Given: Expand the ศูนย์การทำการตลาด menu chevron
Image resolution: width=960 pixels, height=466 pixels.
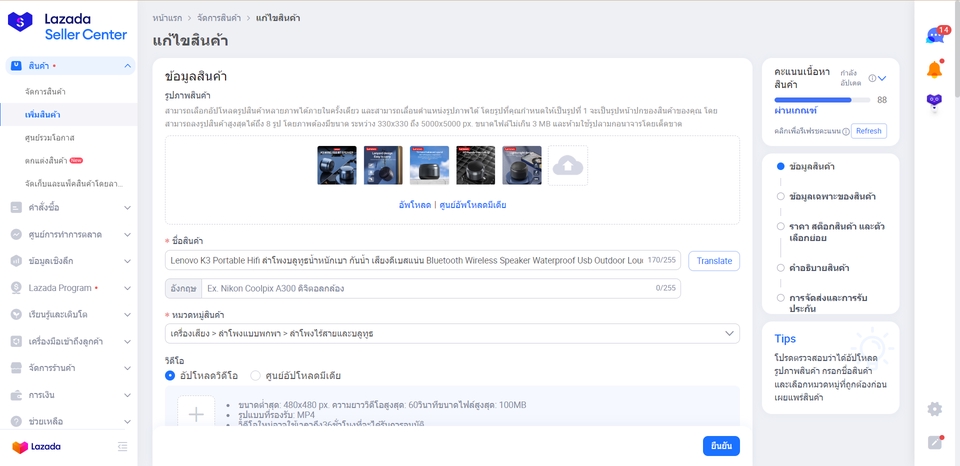Looking at the screenshot, I should coord(127,235).
